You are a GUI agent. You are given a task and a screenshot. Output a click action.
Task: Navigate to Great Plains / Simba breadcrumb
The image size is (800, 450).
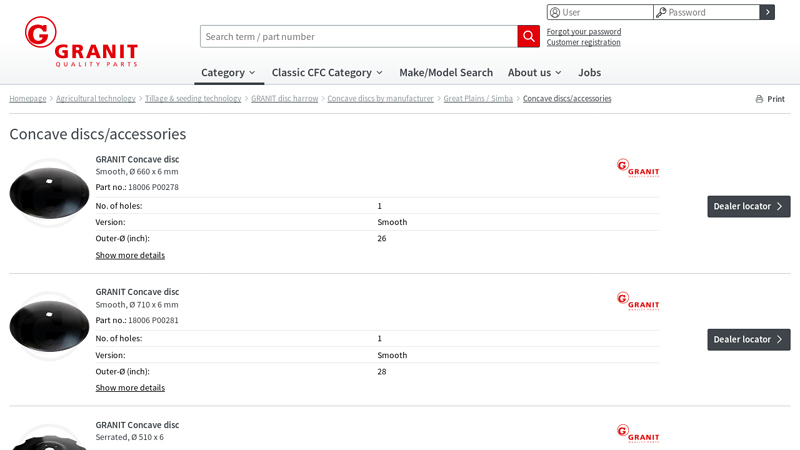coord(478,99)
